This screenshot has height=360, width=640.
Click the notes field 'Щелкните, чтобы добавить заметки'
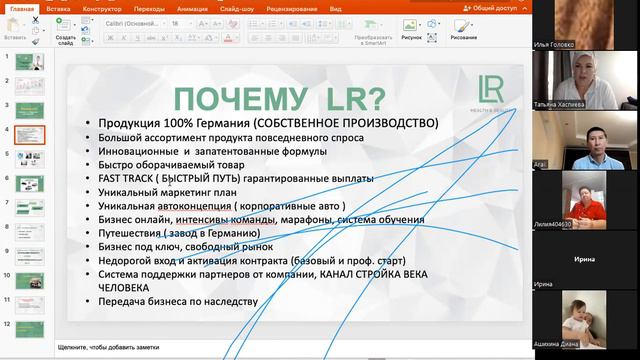(109, 347)
